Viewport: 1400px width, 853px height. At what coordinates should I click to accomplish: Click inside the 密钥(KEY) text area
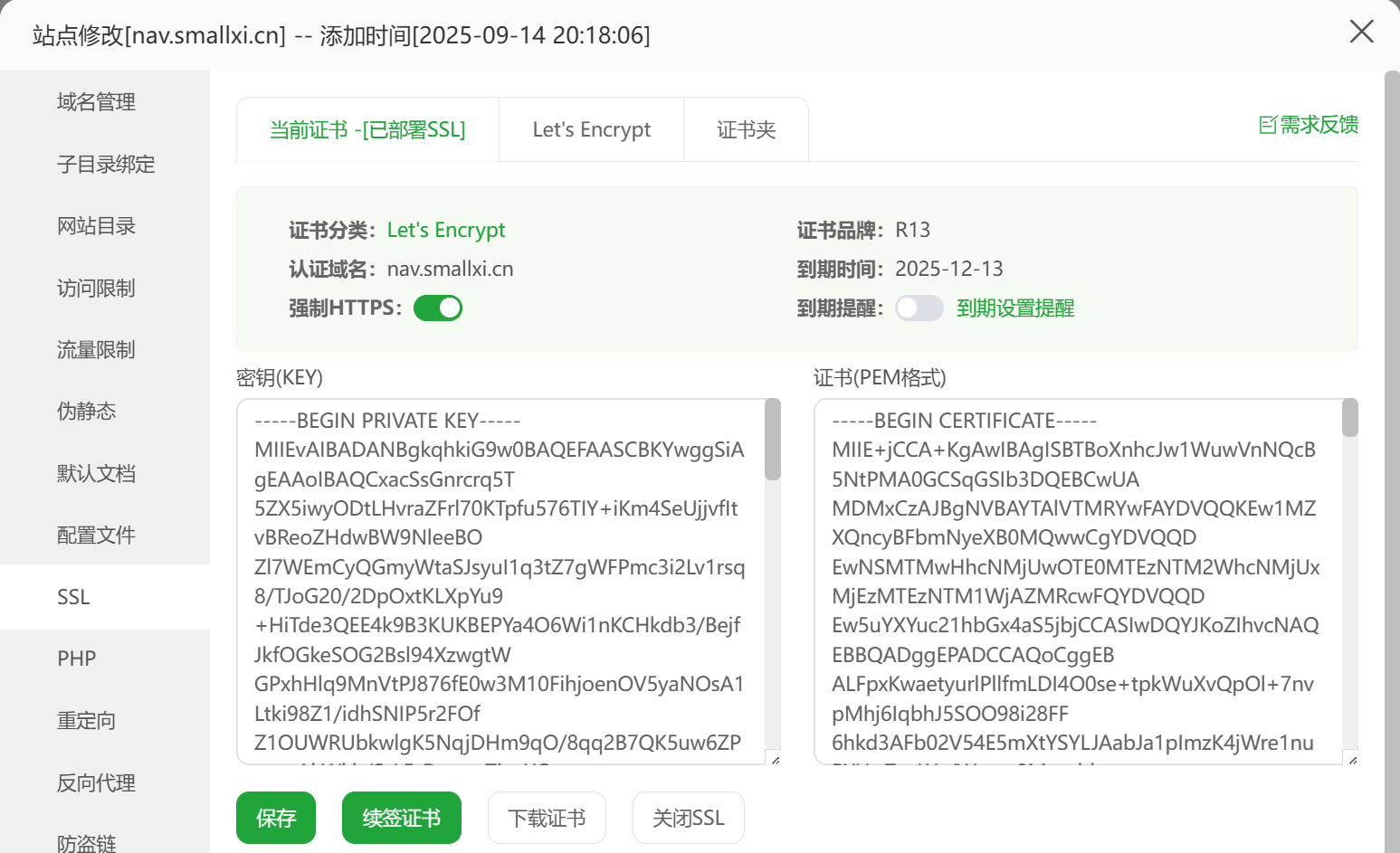coord(498,581)
